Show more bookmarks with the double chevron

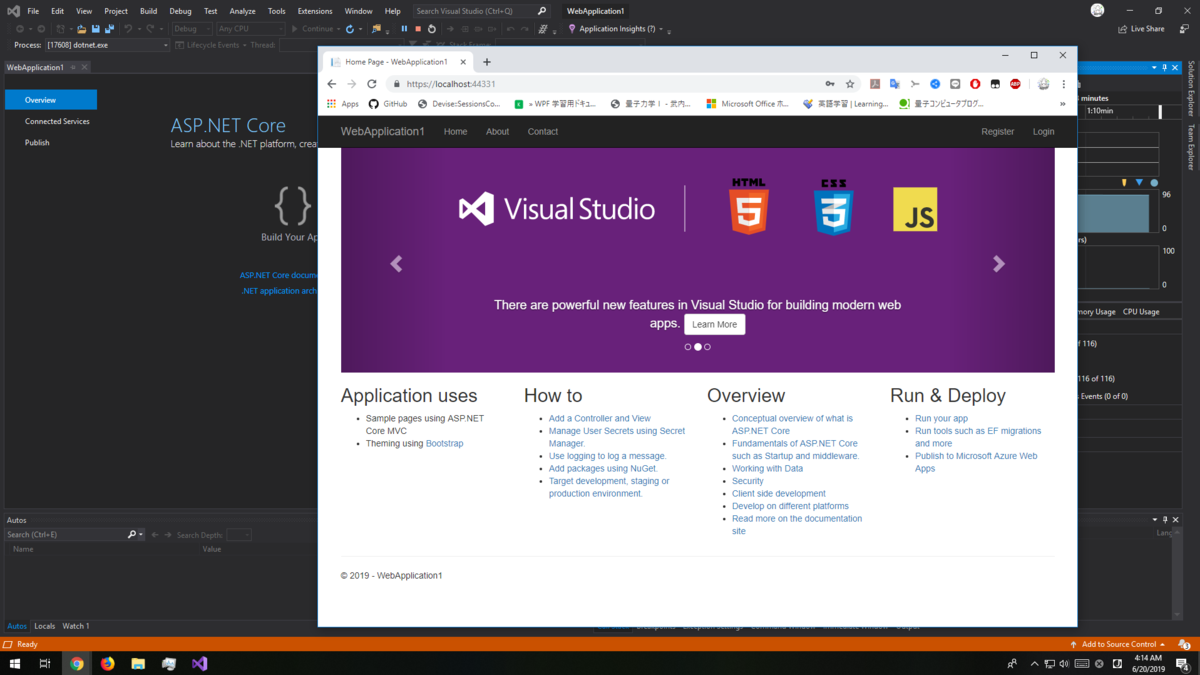(x=1062, y=103)
